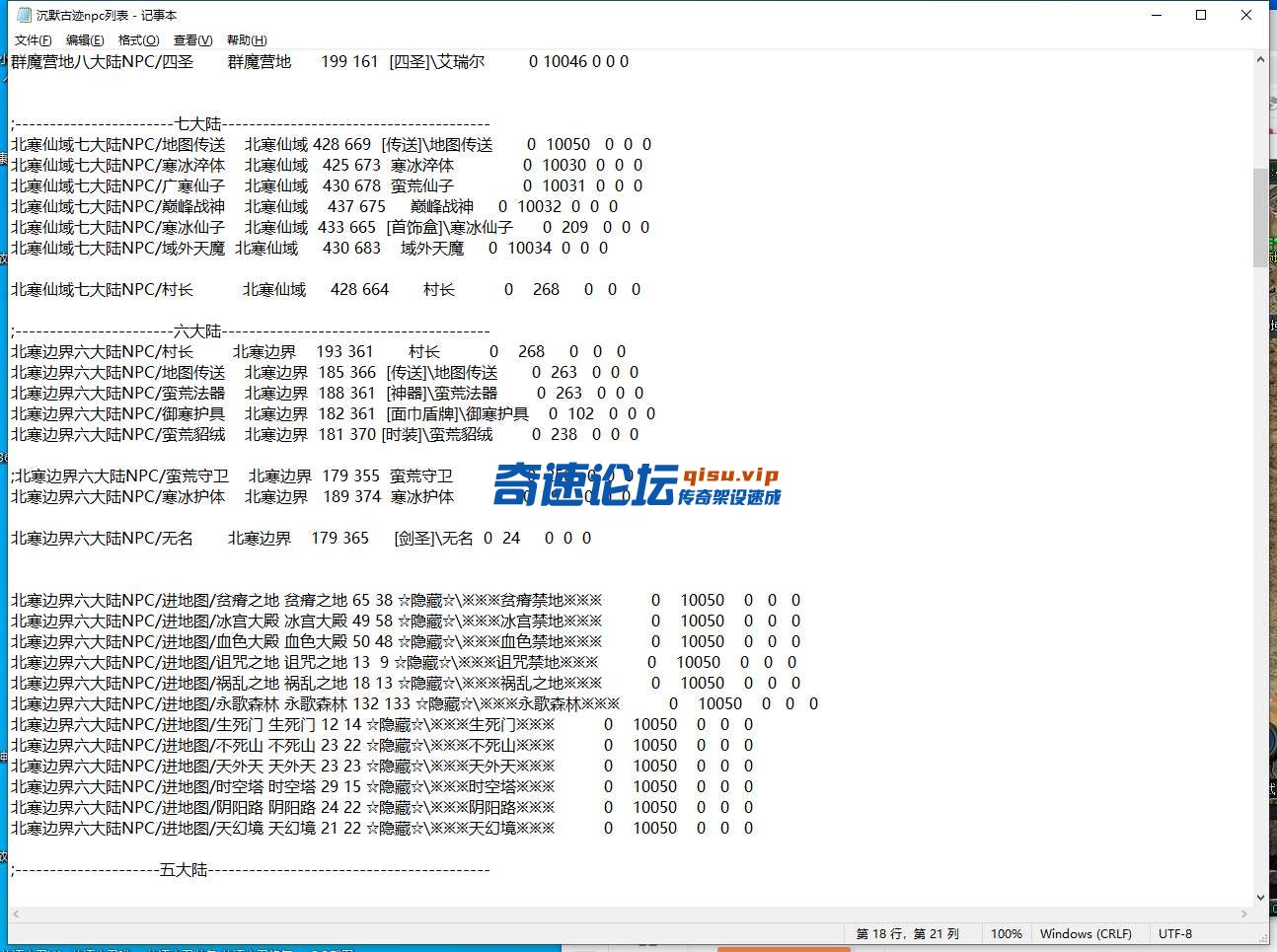Screen dimensions: 1277x952
Task: Click the 北寒仙域七大陆NPC/巅峰战神 line
Action: tap(315, 206)
